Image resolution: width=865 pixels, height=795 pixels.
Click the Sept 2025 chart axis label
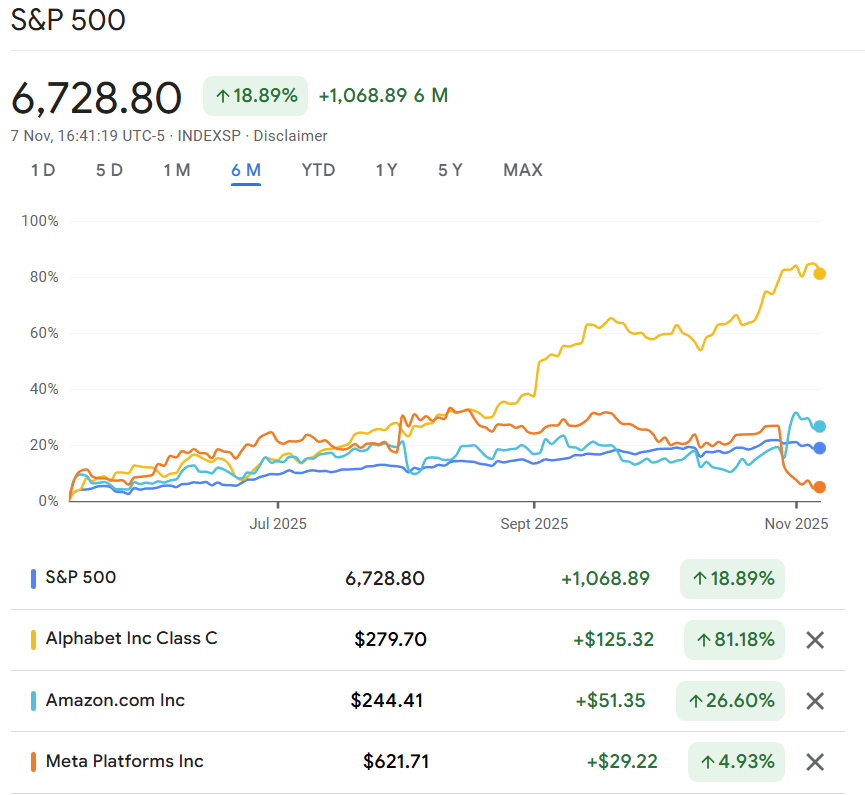point(534,523)
